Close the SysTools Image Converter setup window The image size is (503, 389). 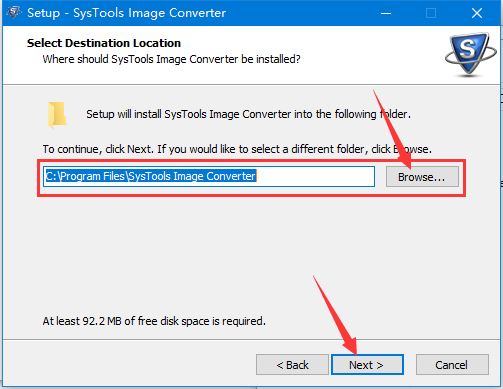477,13
